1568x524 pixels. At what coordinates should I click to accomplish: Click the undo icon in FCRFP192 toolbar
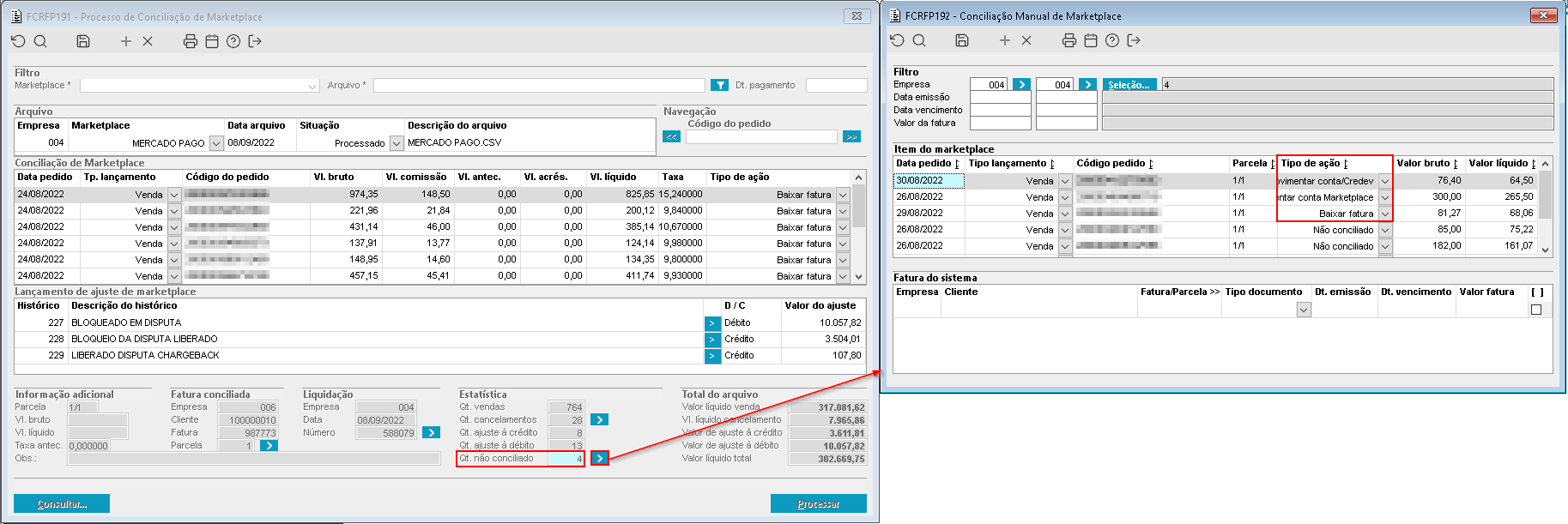coord(897,40)
